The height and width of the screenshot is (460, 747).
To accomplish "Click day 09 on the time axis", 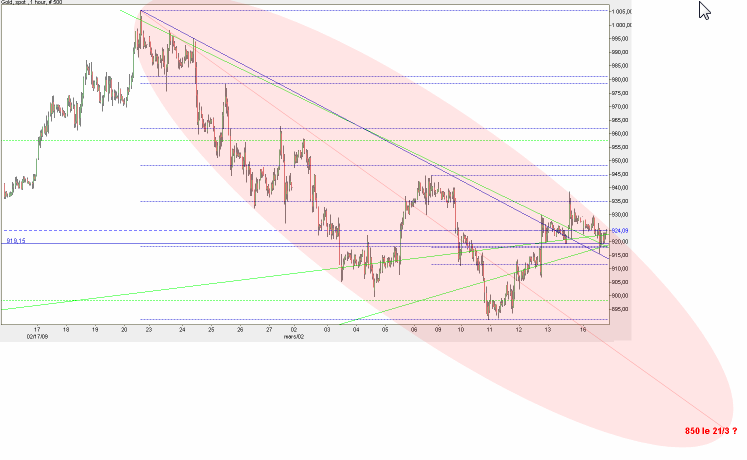I will (x=438, y=329).
